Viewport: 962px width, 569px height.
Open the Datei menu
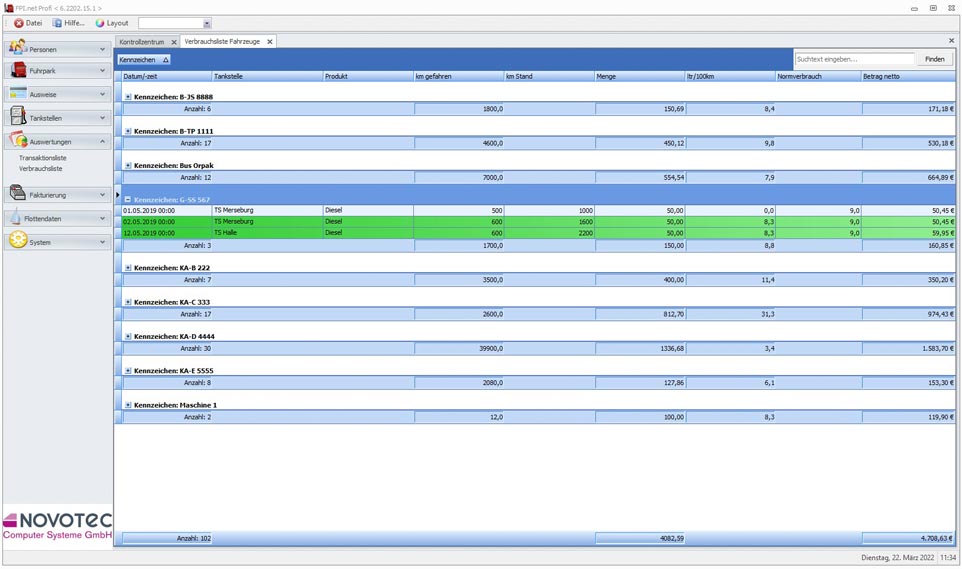[x=28, y=23]
